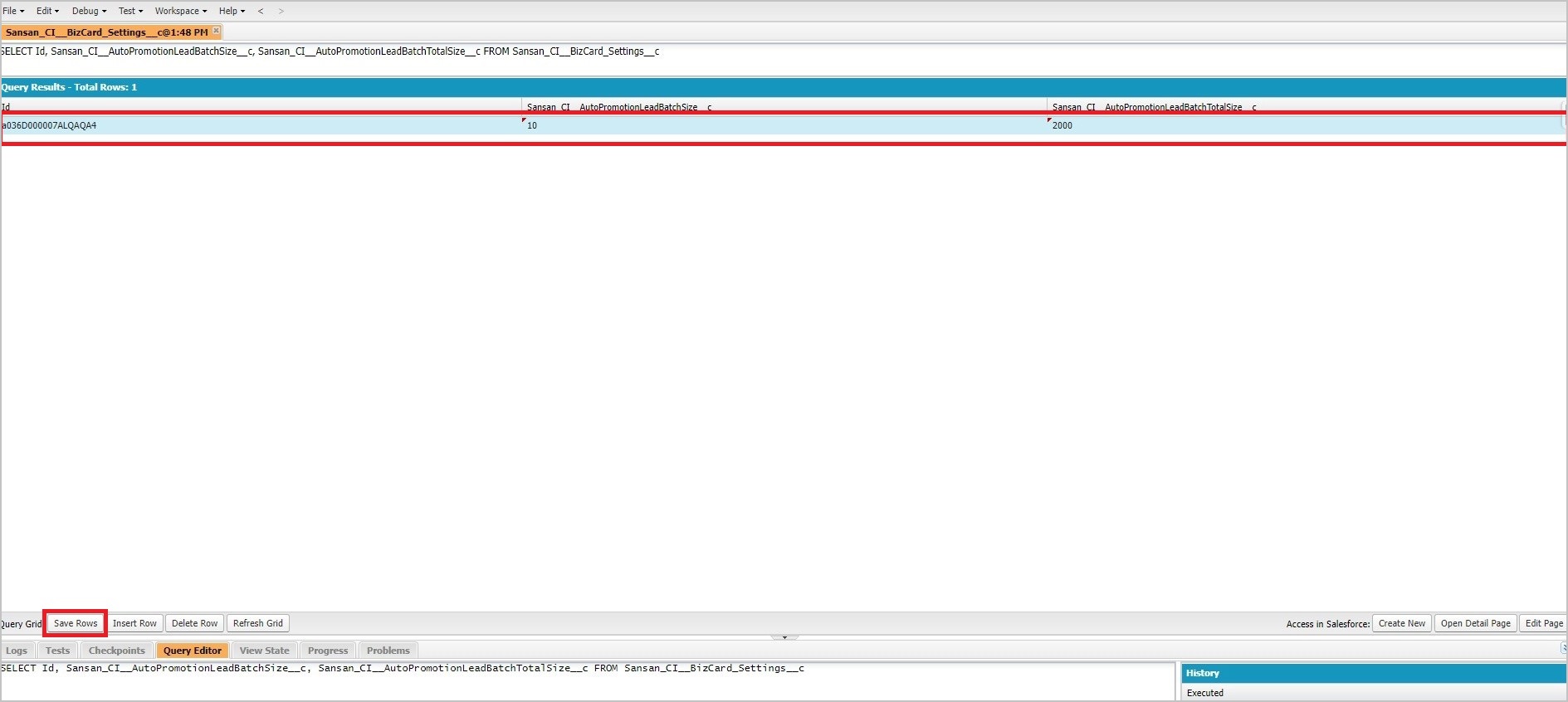The image size is (1568, 702).
Task: Click the Insert Row button
Action: click(134, 623)
